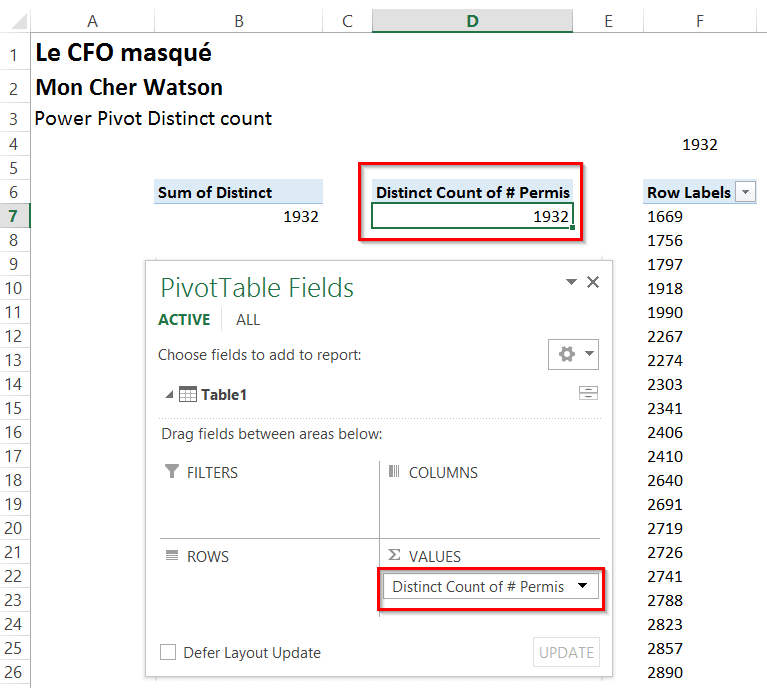Click the Rows area icon
This screenshot has width=767, height=688.
pyautogui.click(x=171, y=556)
